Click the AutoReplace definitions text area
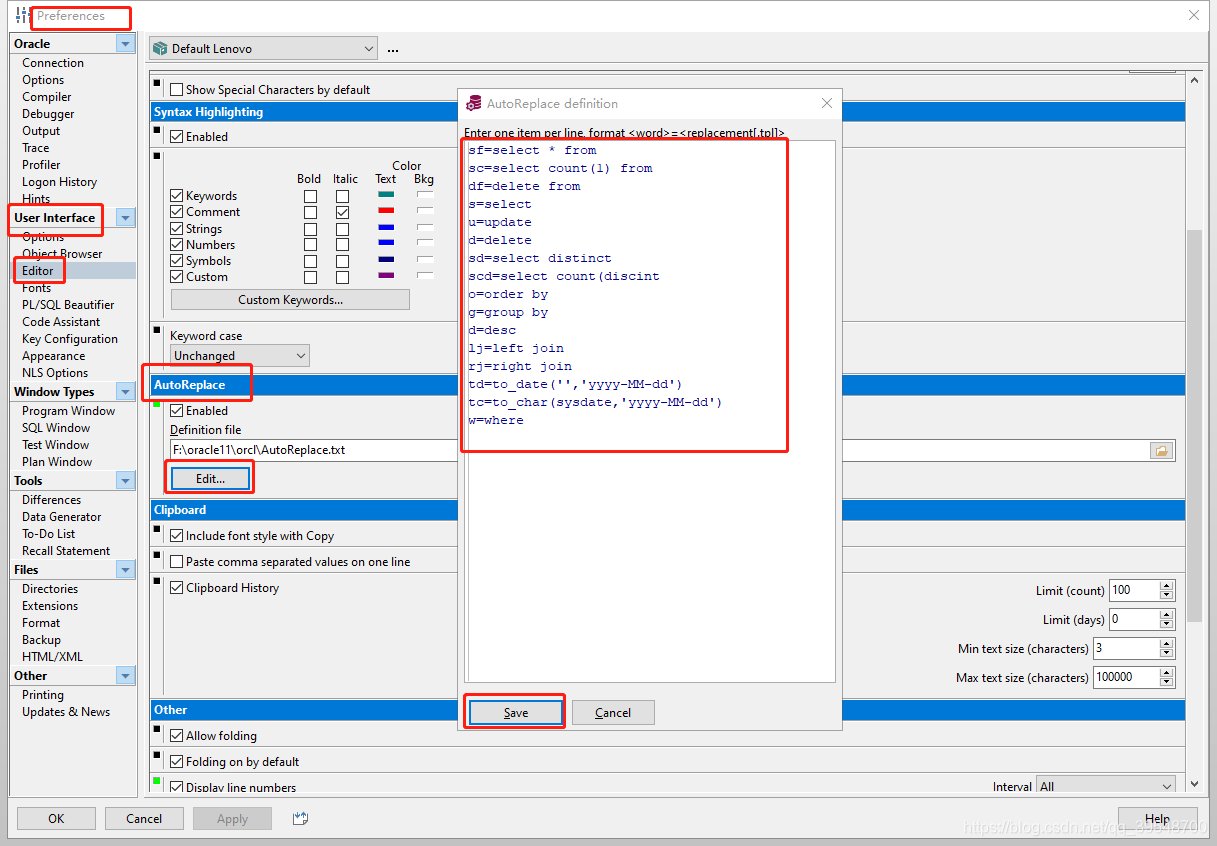This screenshot has width=1217, height=846. point(650,411)
